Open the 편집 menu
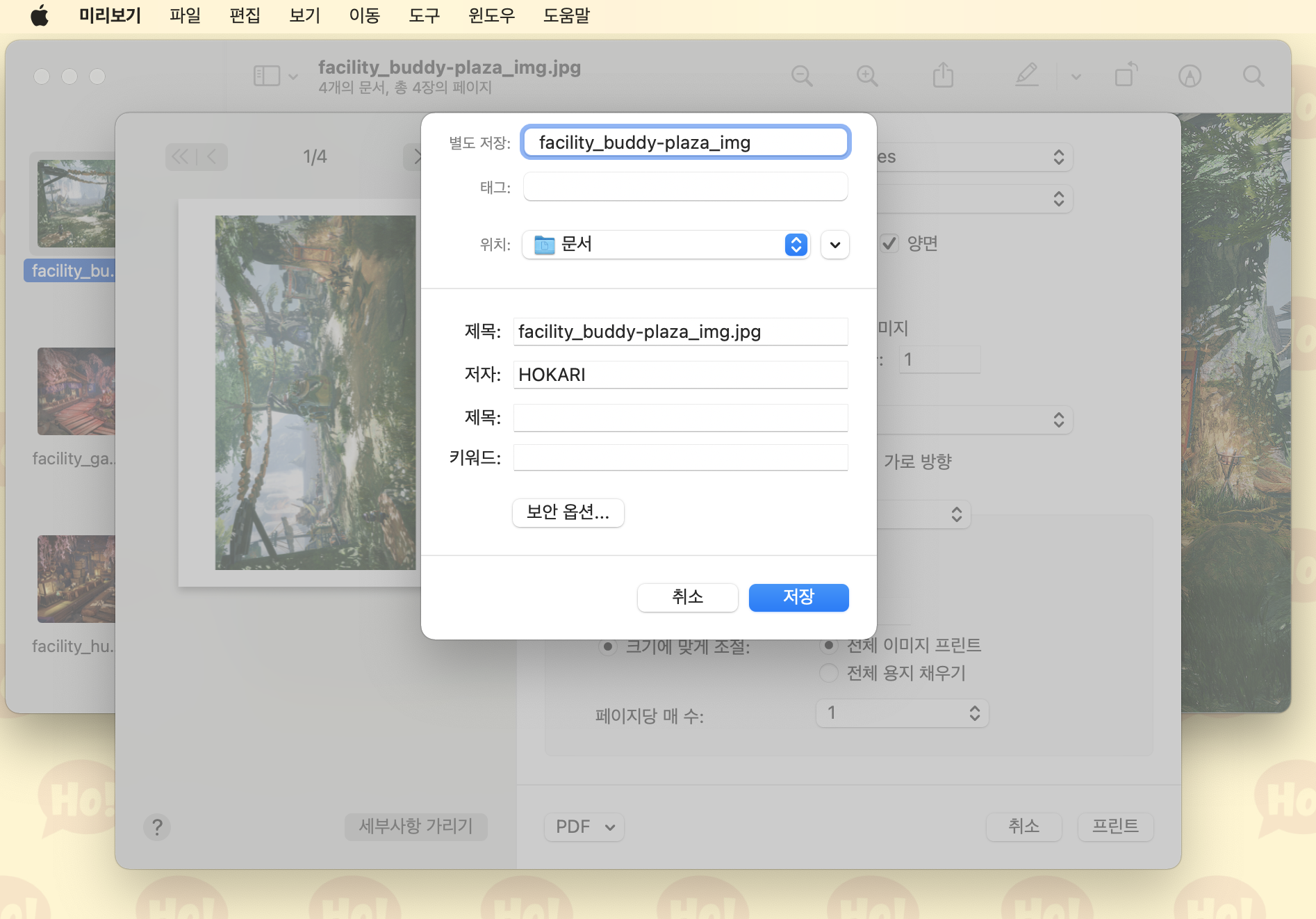This screenshot has width=1316, height=919. (245, 15)
